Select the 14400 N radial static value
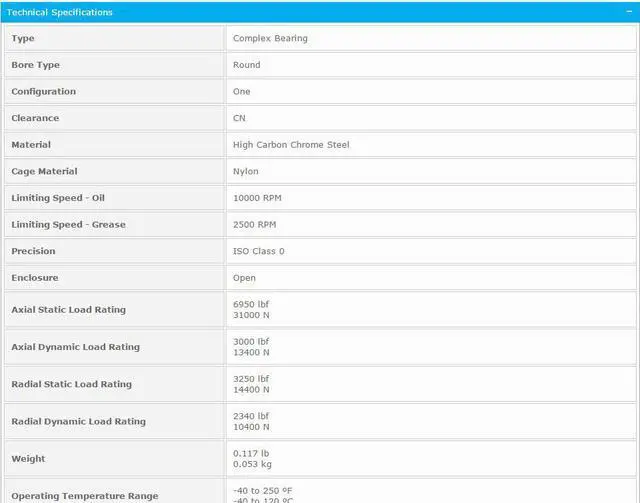 pos(251,390)
